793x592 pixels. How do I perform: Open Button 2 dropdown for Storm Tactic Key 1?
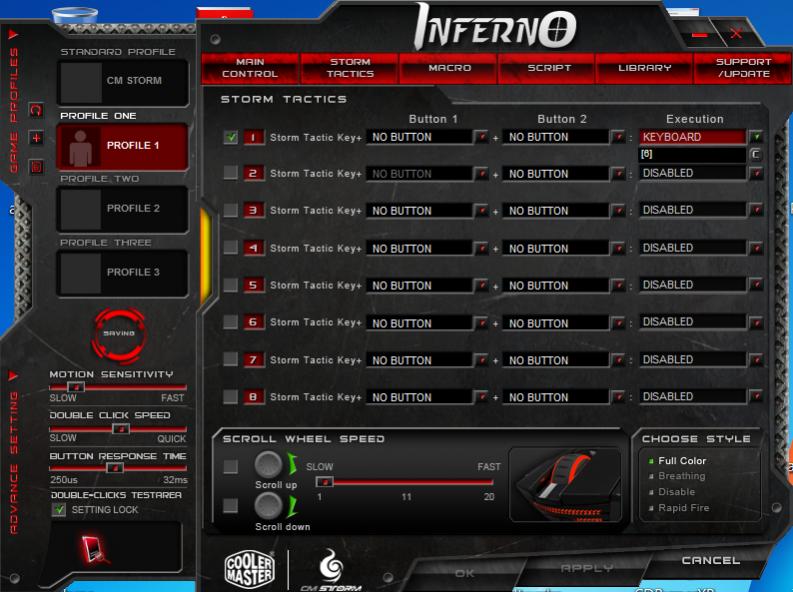pyautogui.click(x=618, y=137)
